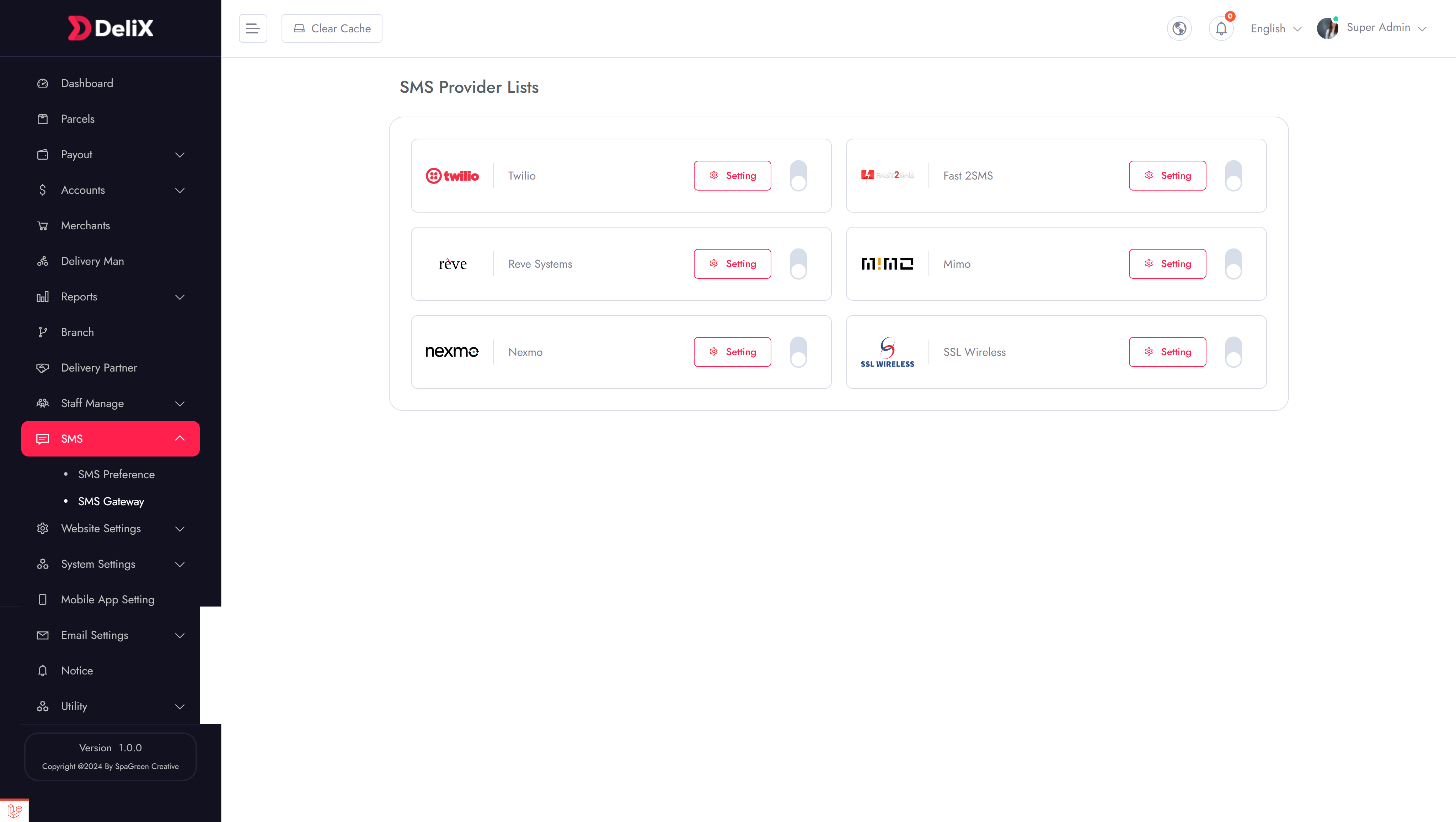
Task: Click the Payout wallet icon
Action: click(x=42, y=154)
